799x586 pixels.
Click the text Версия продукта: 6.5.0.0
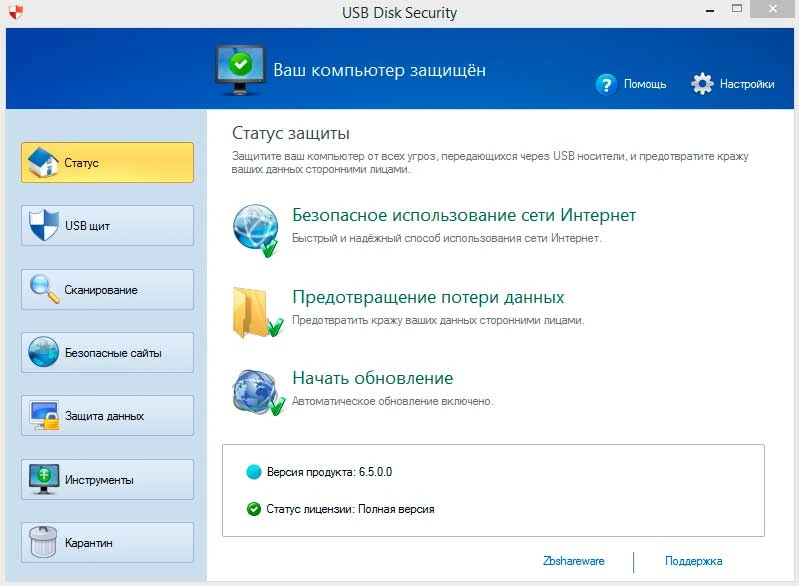pos(329,472)
